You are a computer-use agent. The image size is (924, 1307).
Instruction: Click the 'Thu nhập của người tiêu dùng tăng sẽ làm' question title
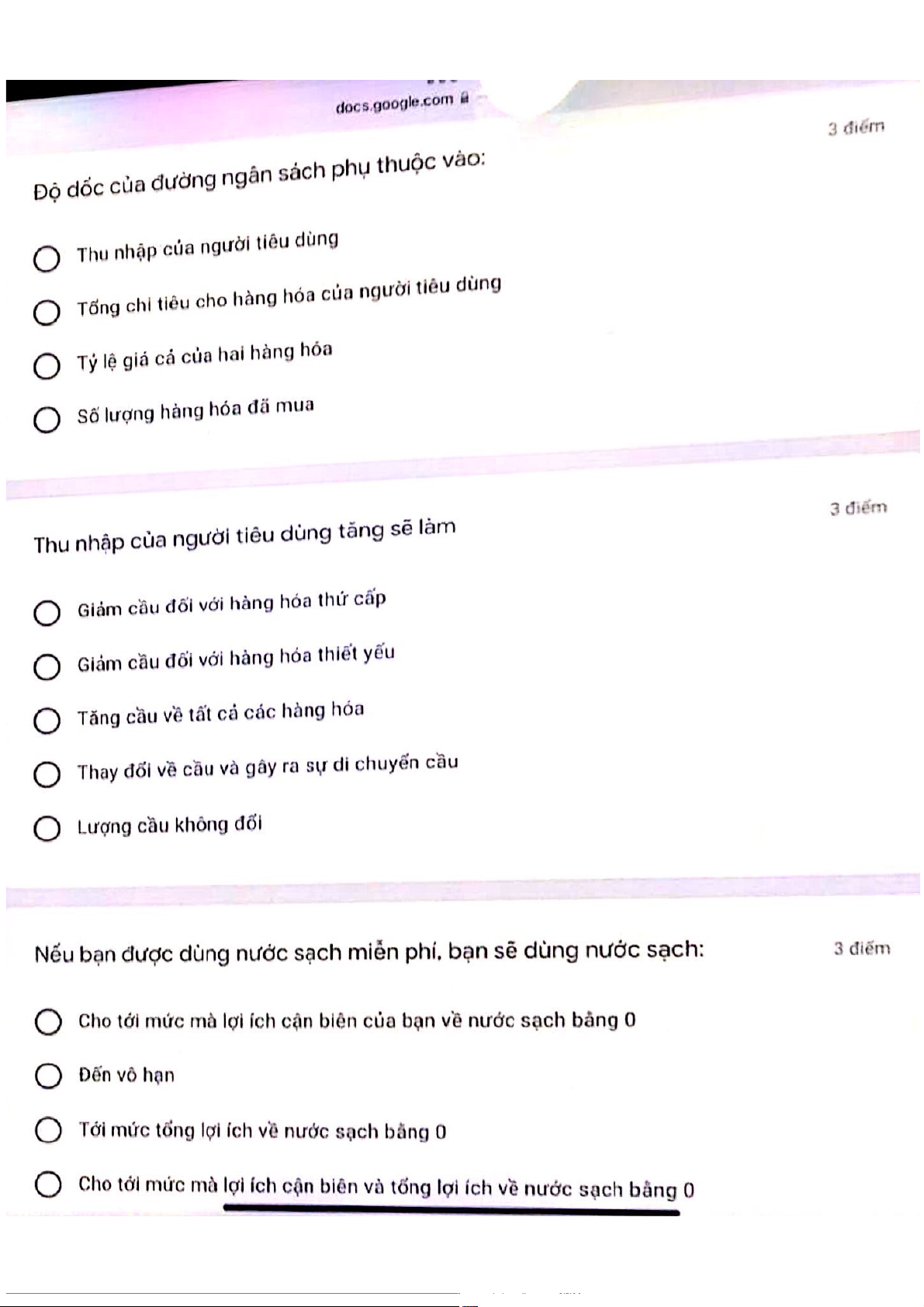coord(244,536)
